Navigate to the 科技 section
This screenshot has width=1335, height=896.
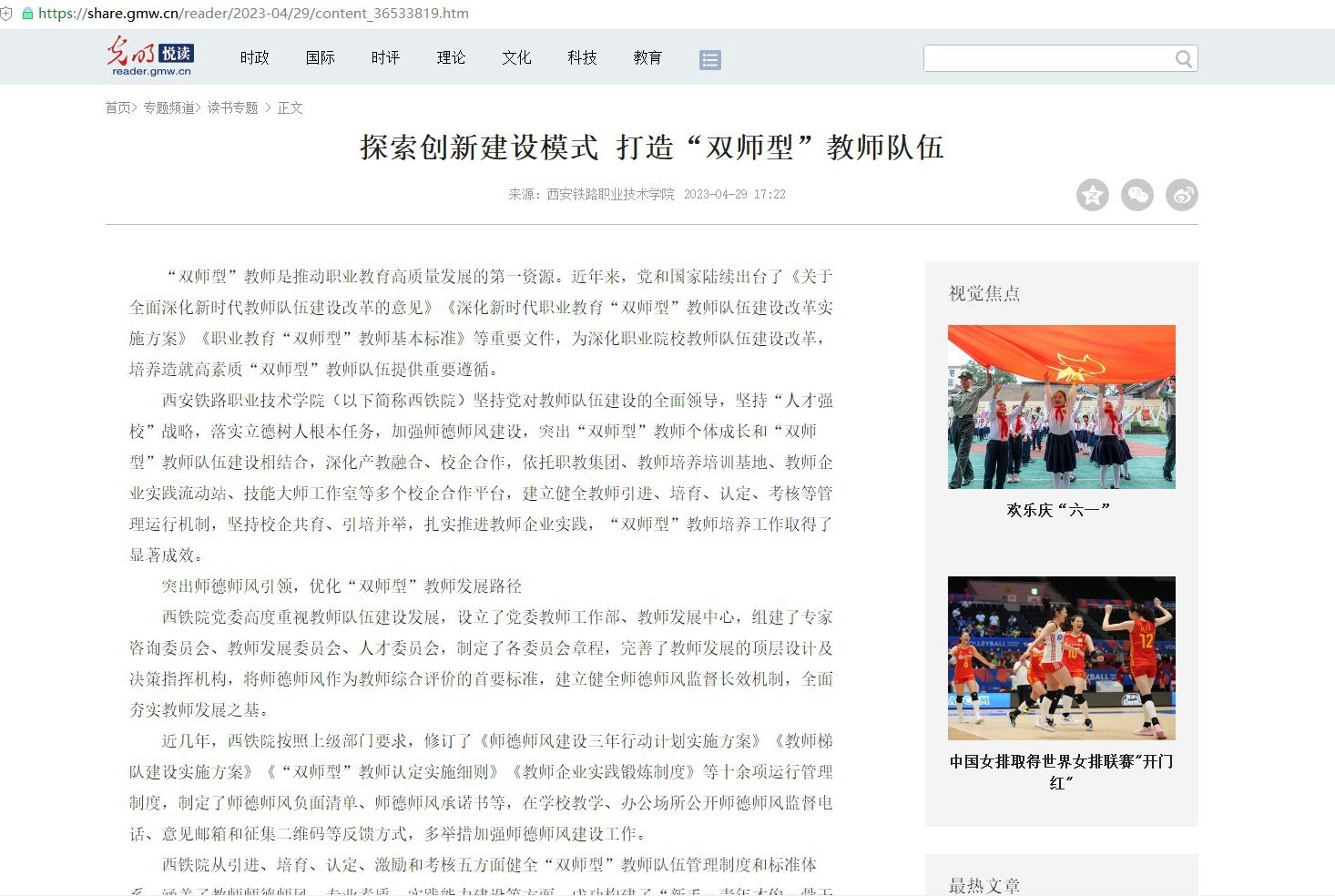[582, 57]
